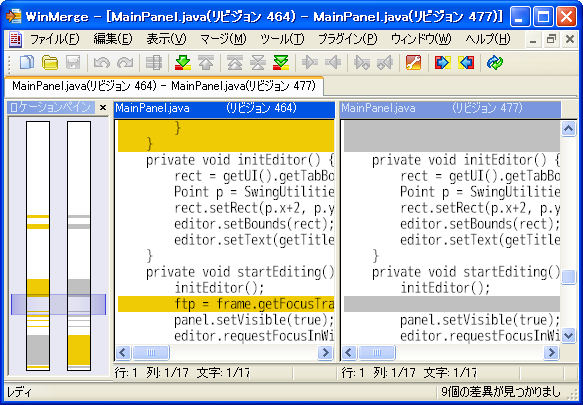Image resolution: width=583 pixels, height=405 pixels.
Task: Click the Select line difference icon
Action: pyautogui.click(x=154, y=62)
